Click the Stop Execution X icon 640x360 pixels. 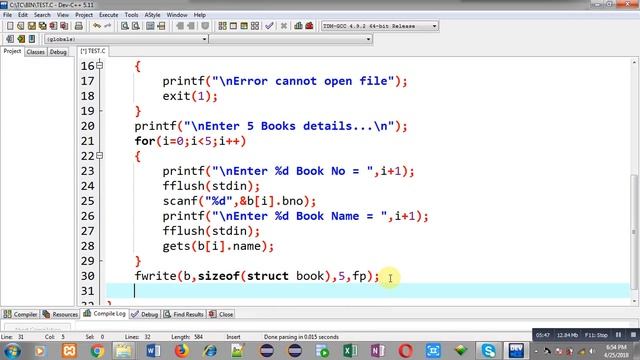284,26
